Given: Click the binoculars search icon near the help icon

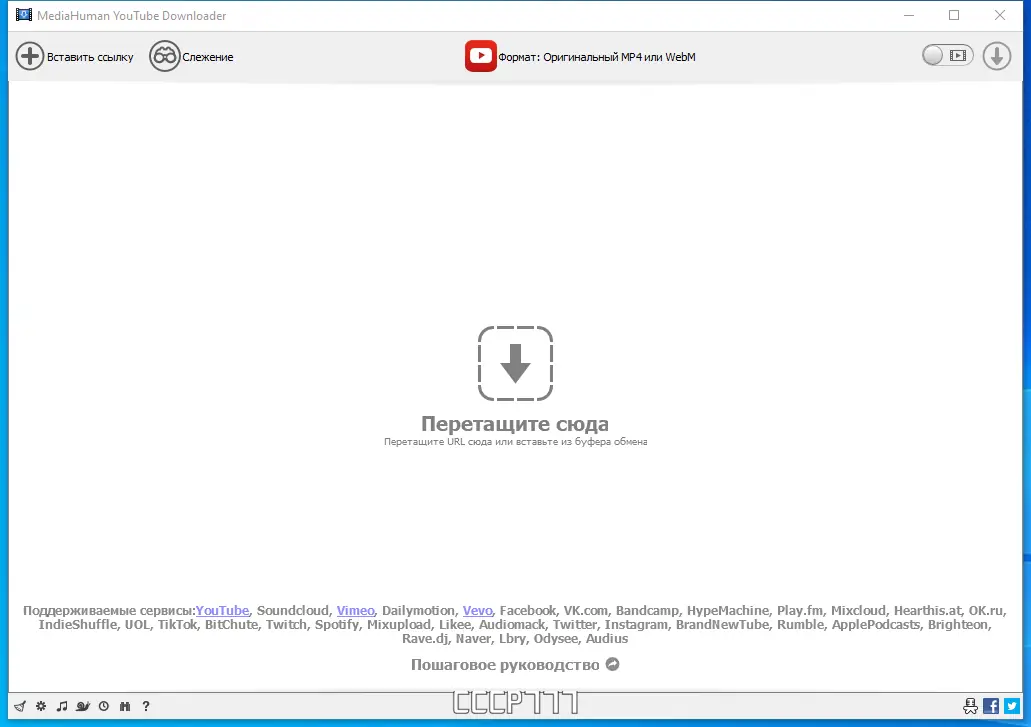Looking at the screenshot, I should [125, 706].
